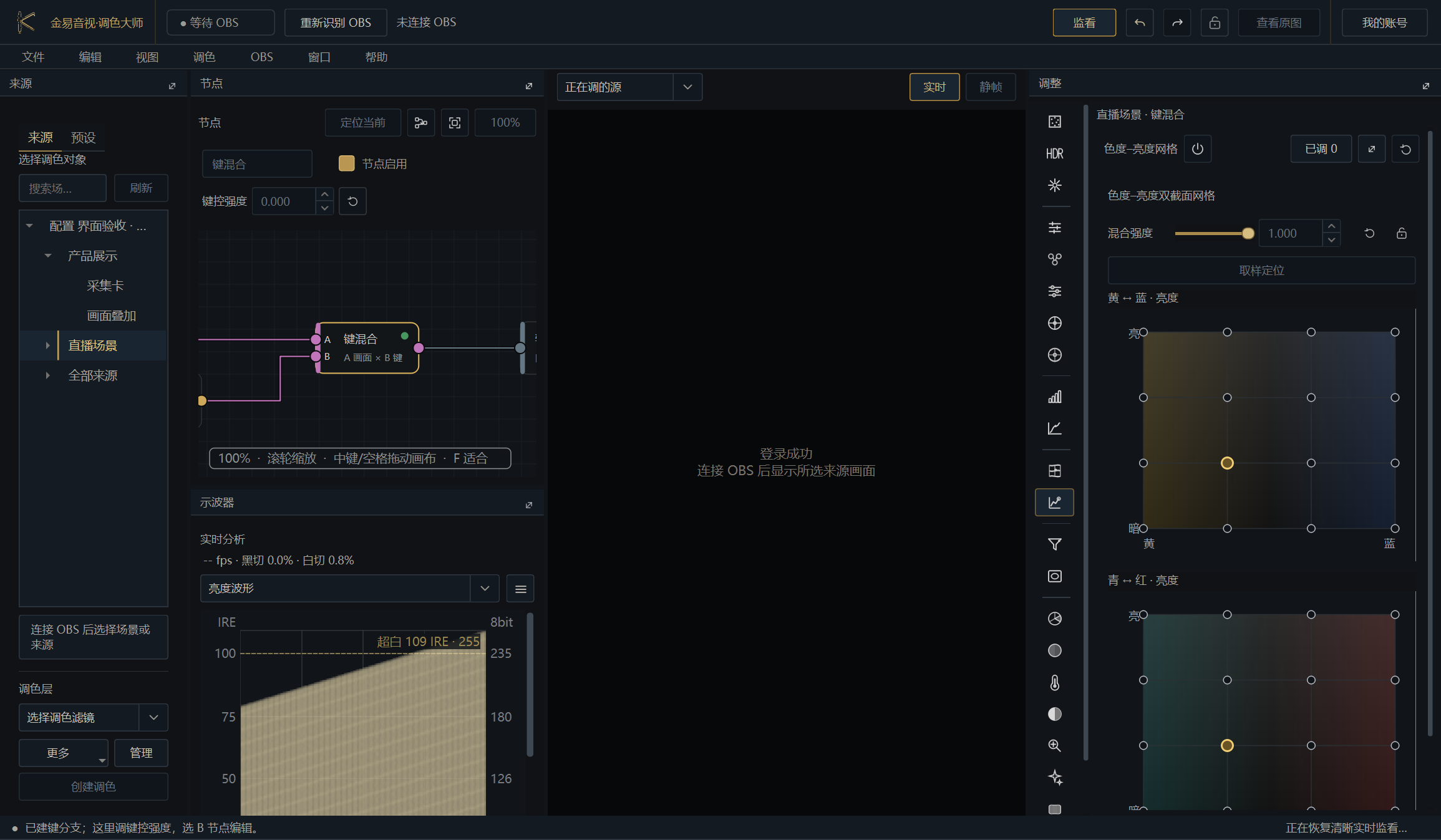
Task: Open the 亮度波形 scope type dropdown
Action: tap(349, 589)
